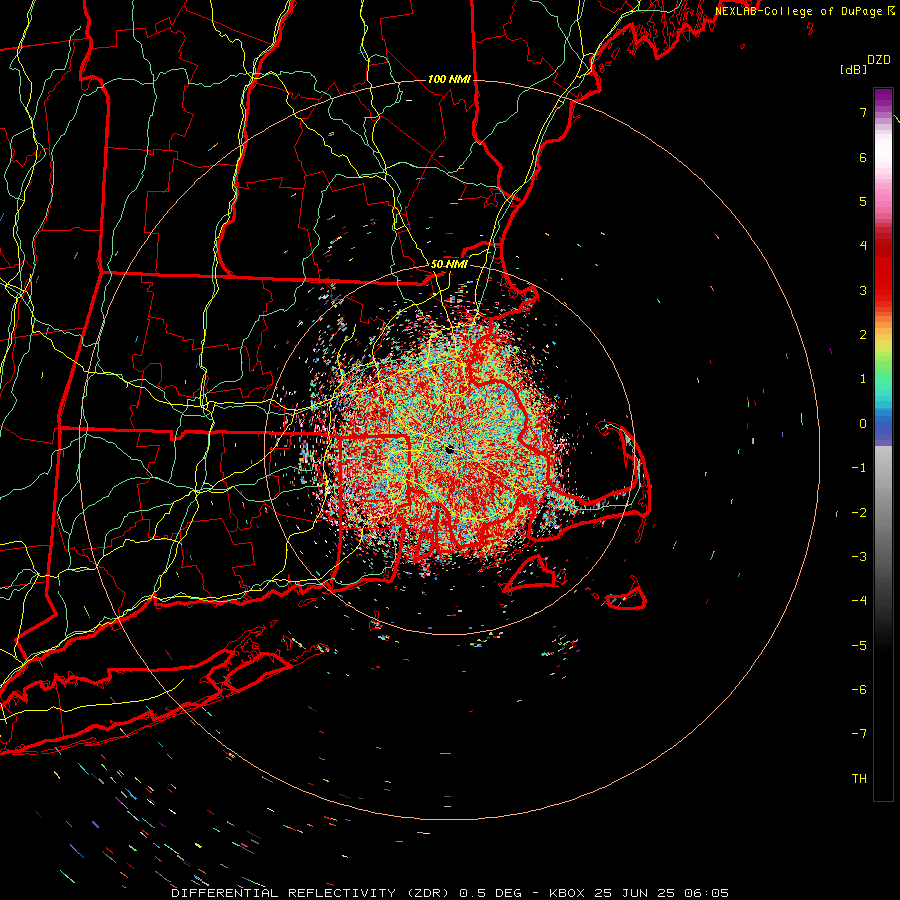Click the -7 value on the color scale
The height and width of the screenshot is (900, 900).
(x=859, y=734)
